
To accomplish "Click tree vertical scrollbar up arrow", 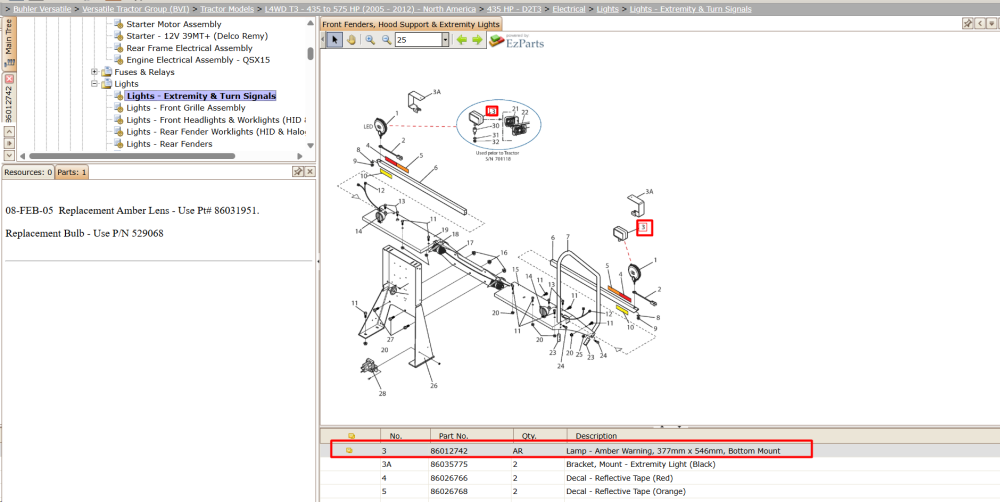I will tap(311, 23).
